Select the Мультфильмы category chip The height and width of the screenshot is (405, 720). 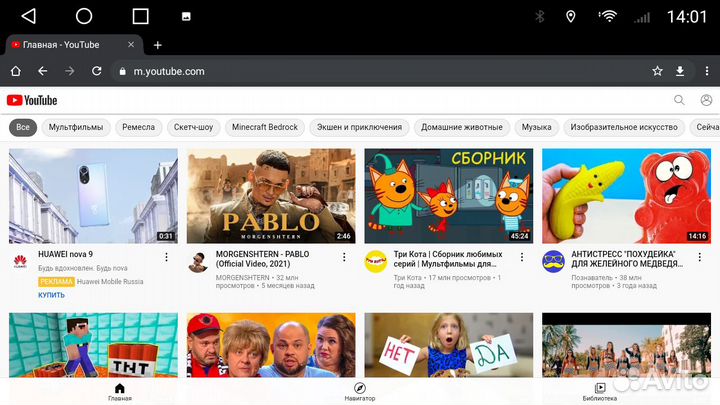76,127
